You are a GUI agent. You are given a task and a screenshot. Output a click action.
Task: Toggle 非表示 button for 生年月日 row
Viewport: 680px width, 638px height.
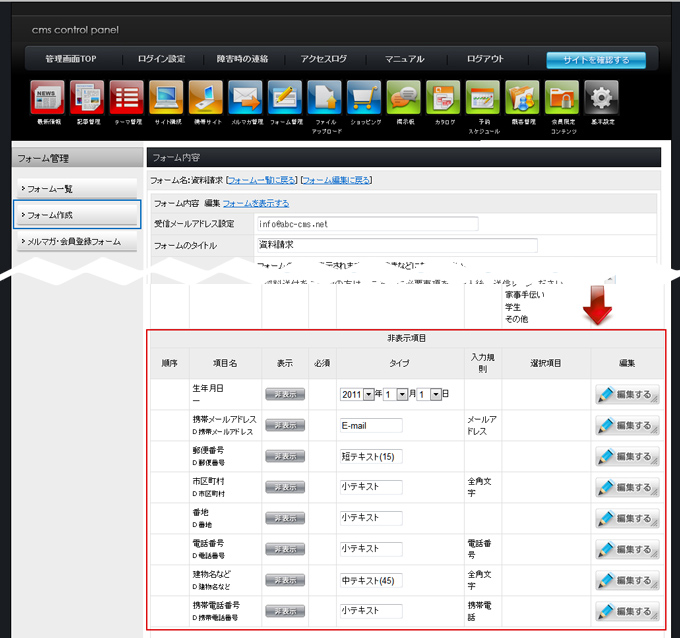(285, 395)
